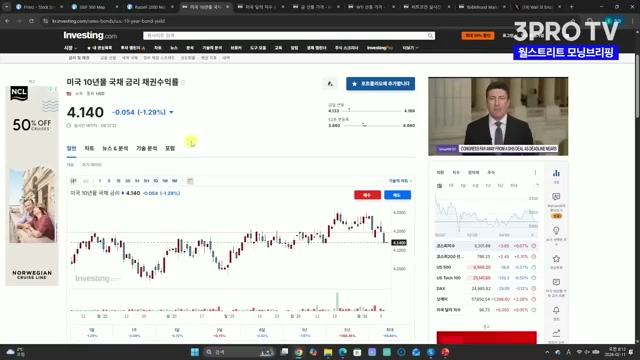Select the 일반 tab
Screen dimensions: 640x360
click(71, 149)
